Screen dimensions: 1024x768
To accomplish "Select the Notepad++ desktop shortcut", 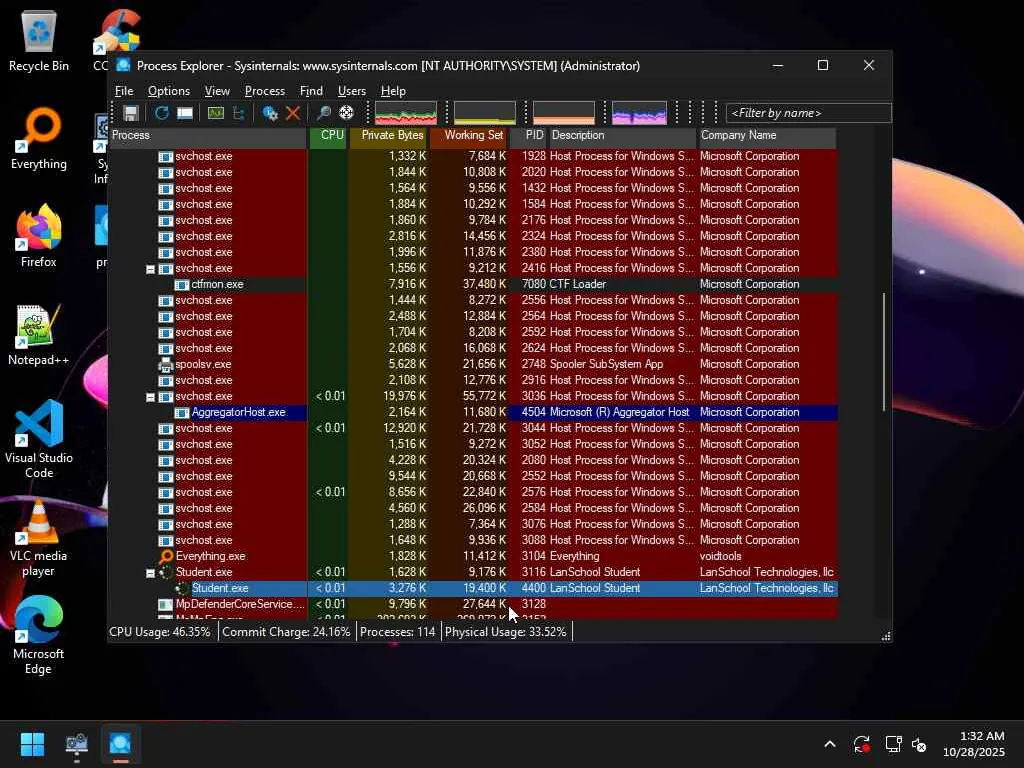I will click(x=39, y=334).
